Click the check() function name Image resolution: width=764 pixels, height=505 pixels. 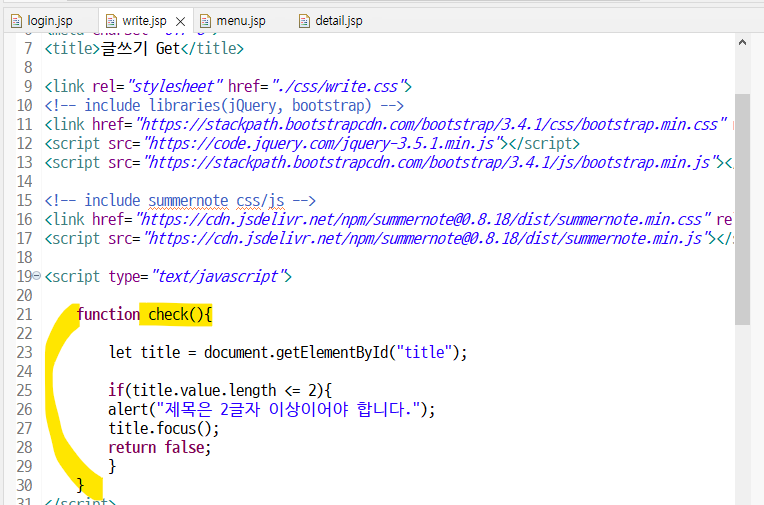(x=175, y=314)
